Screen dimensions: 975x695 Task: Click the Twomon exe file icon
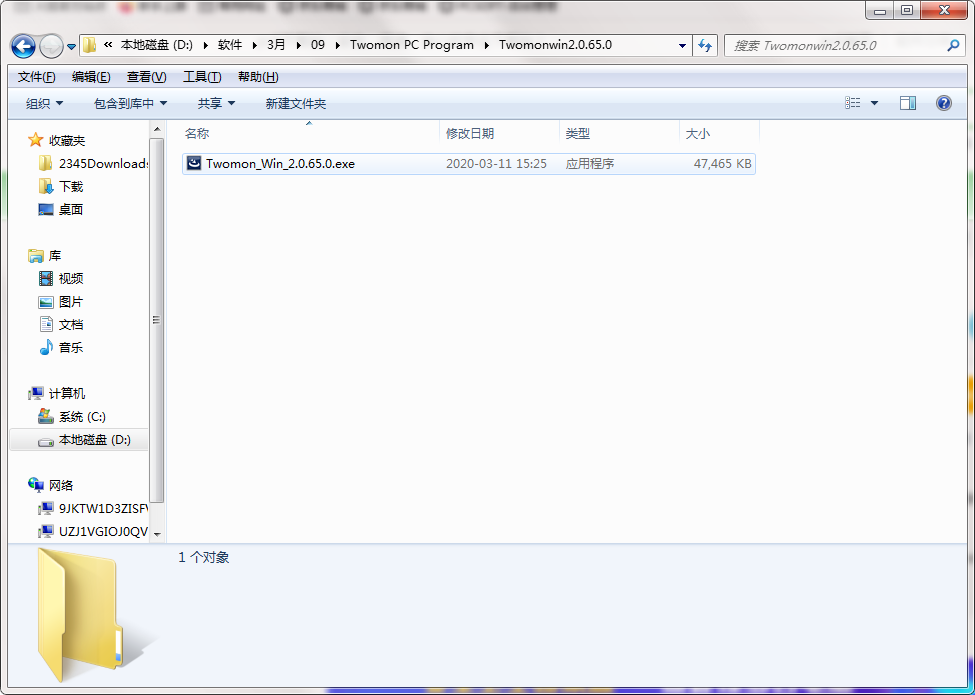(x=195, y=163)
